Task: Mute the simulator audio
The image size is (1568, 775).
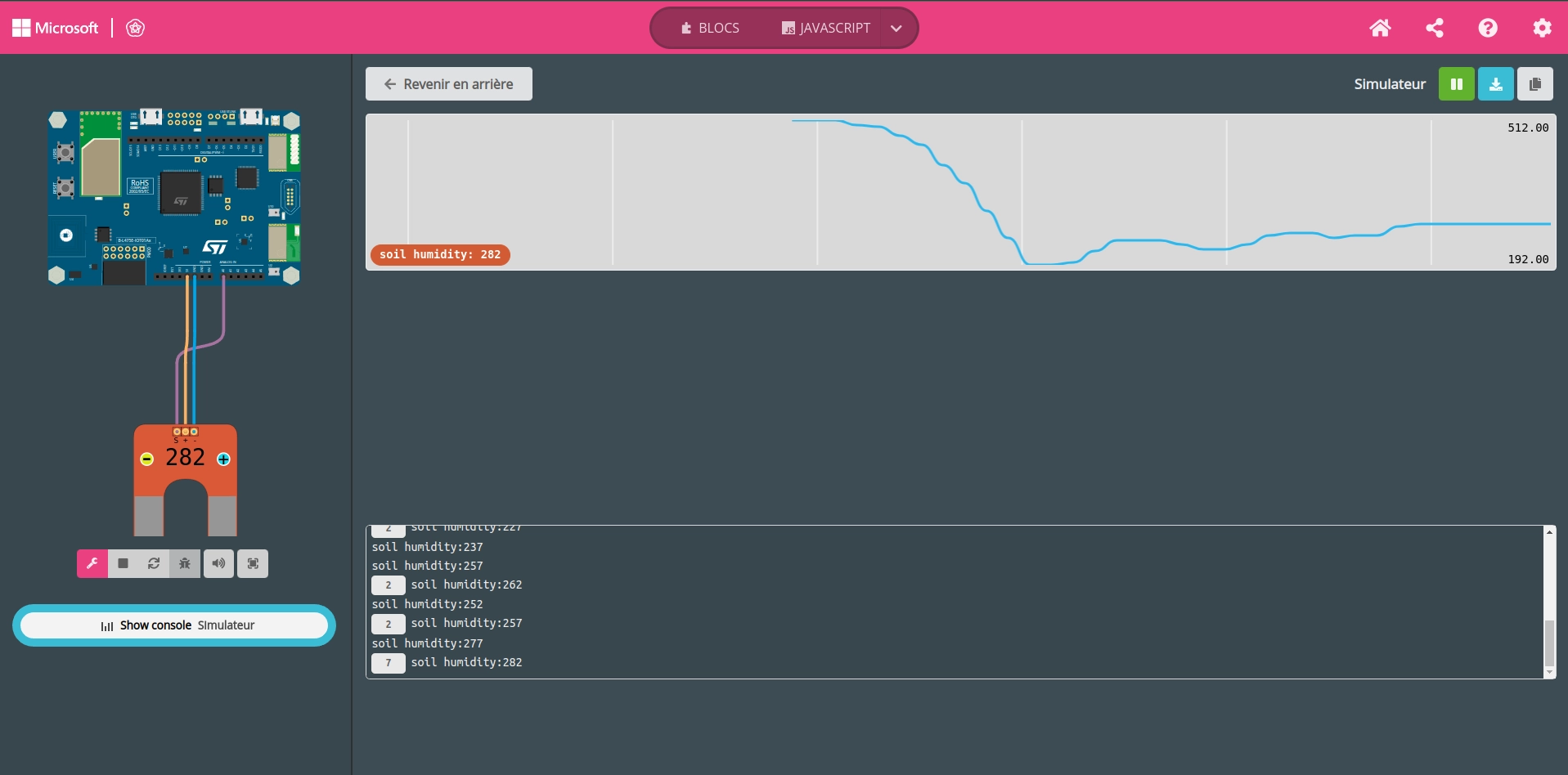Action: pos(218,563)
